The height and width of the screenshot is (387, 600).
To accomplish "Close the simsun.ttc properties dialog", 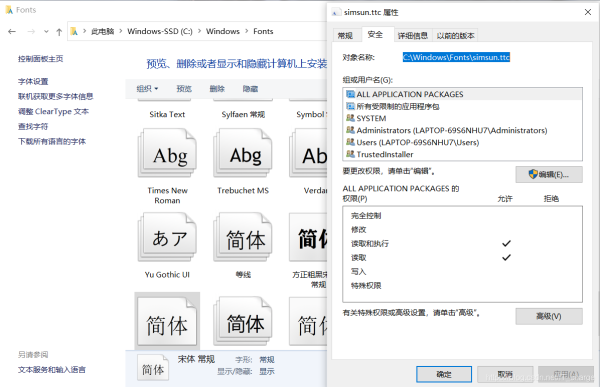I will point(588,12).
